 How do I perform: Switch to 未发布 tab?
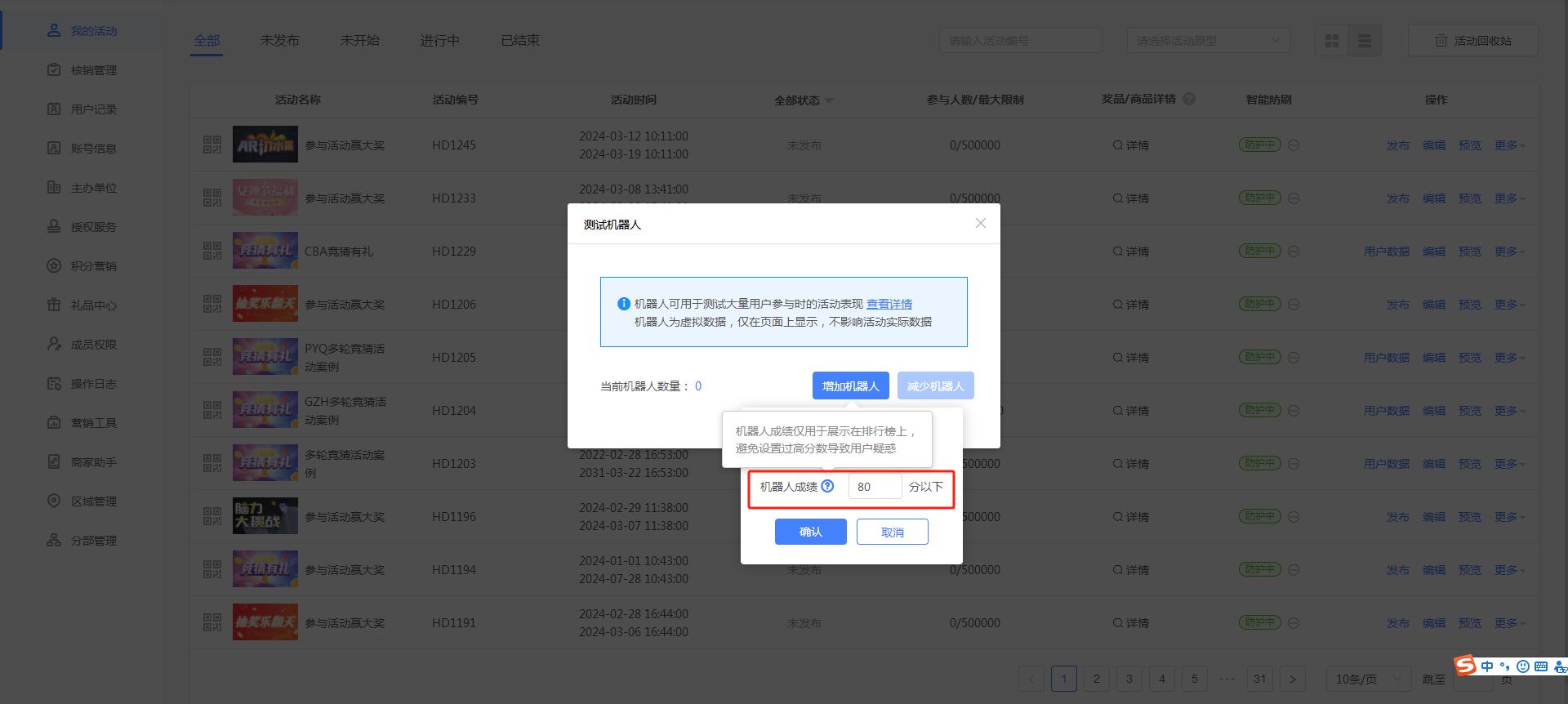point(279,40)
